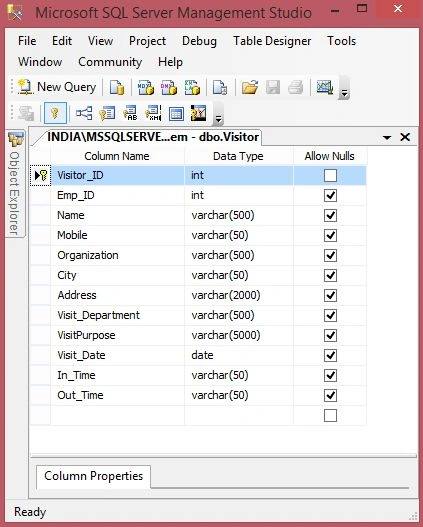
Task: Click the Visit_Department column name cell
Action: (118, 315)
